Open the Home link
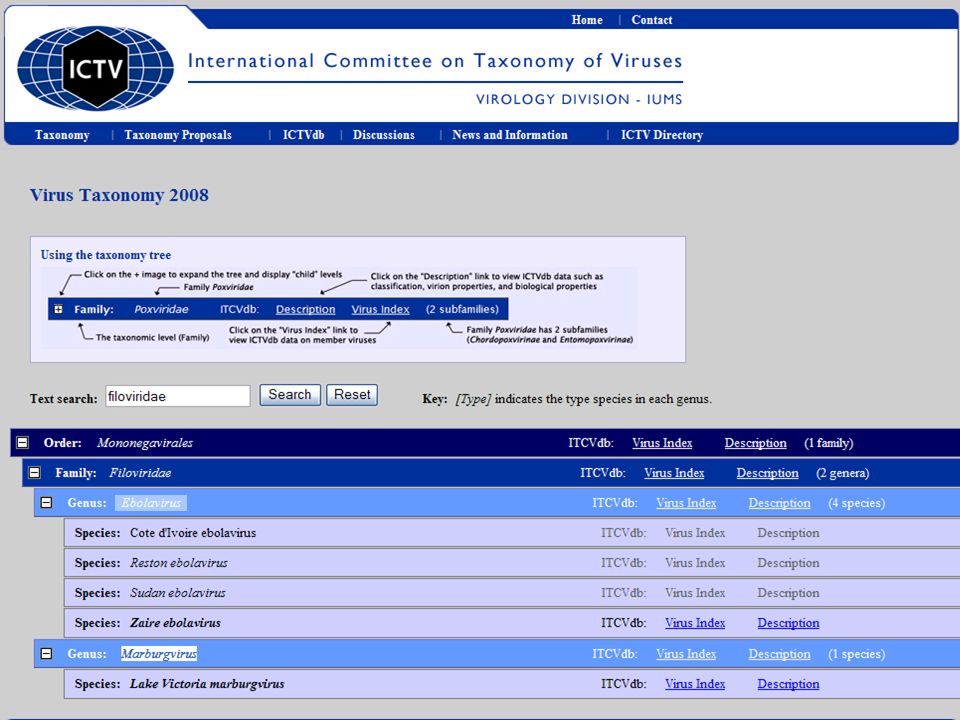Screen dimensions: 960x720 pyautogui.click(x=587, y=20)
